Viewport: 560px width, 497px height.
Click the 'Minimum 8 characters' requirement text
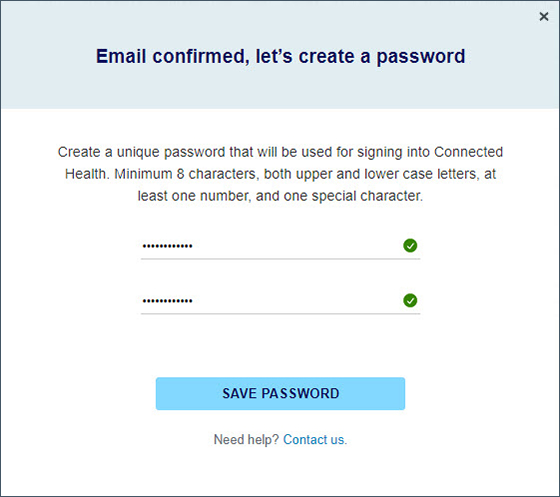click(185, 174)
